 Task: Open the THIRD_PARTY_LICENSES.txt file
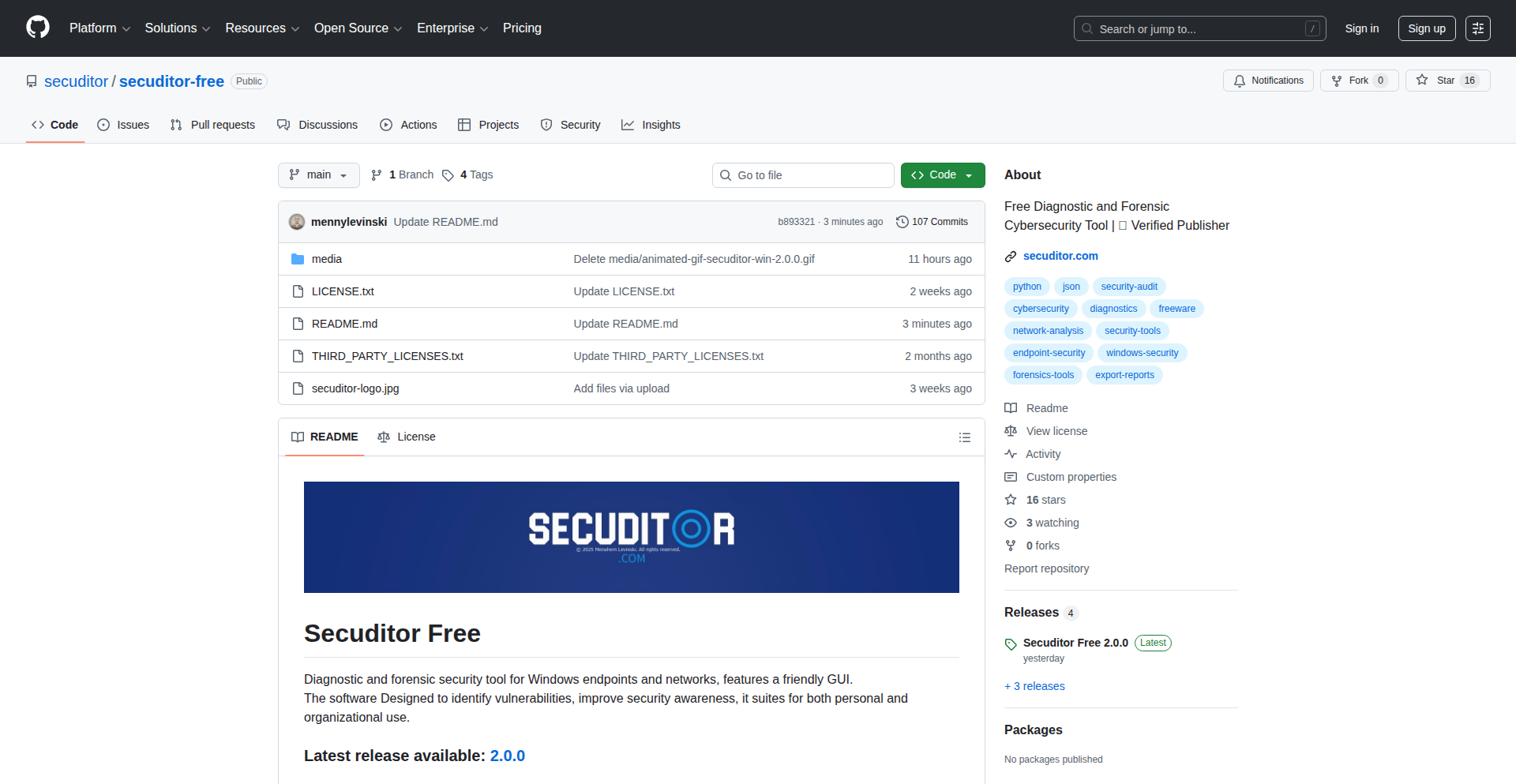pos(387,356)
